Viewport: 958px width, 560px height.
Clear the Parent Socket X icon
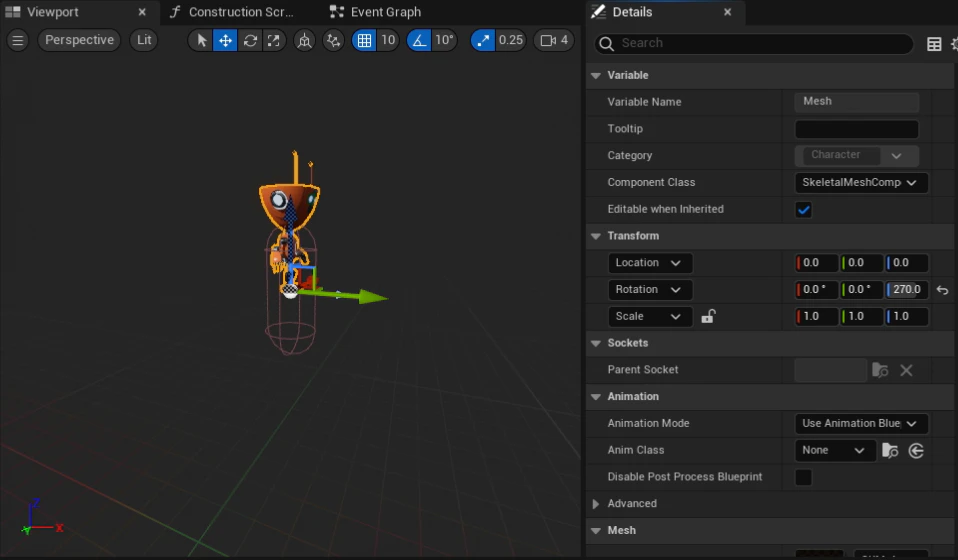906,370
